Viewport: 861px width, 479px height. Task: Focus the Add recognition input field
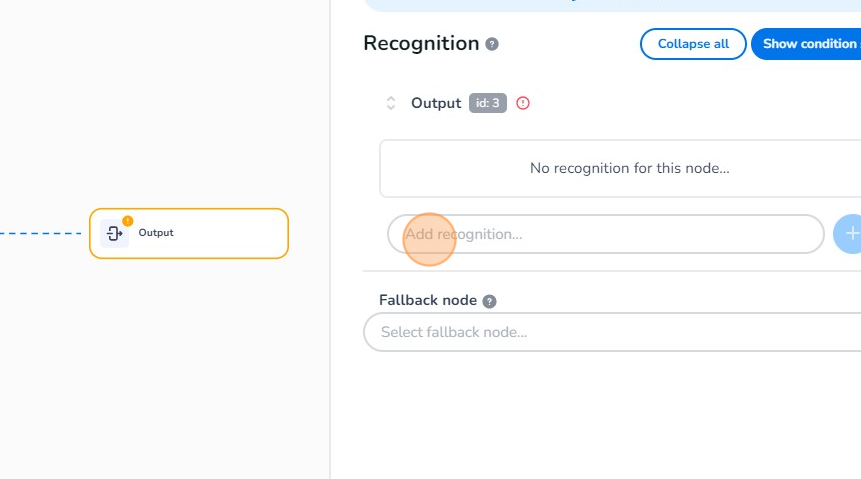point(605,234)
